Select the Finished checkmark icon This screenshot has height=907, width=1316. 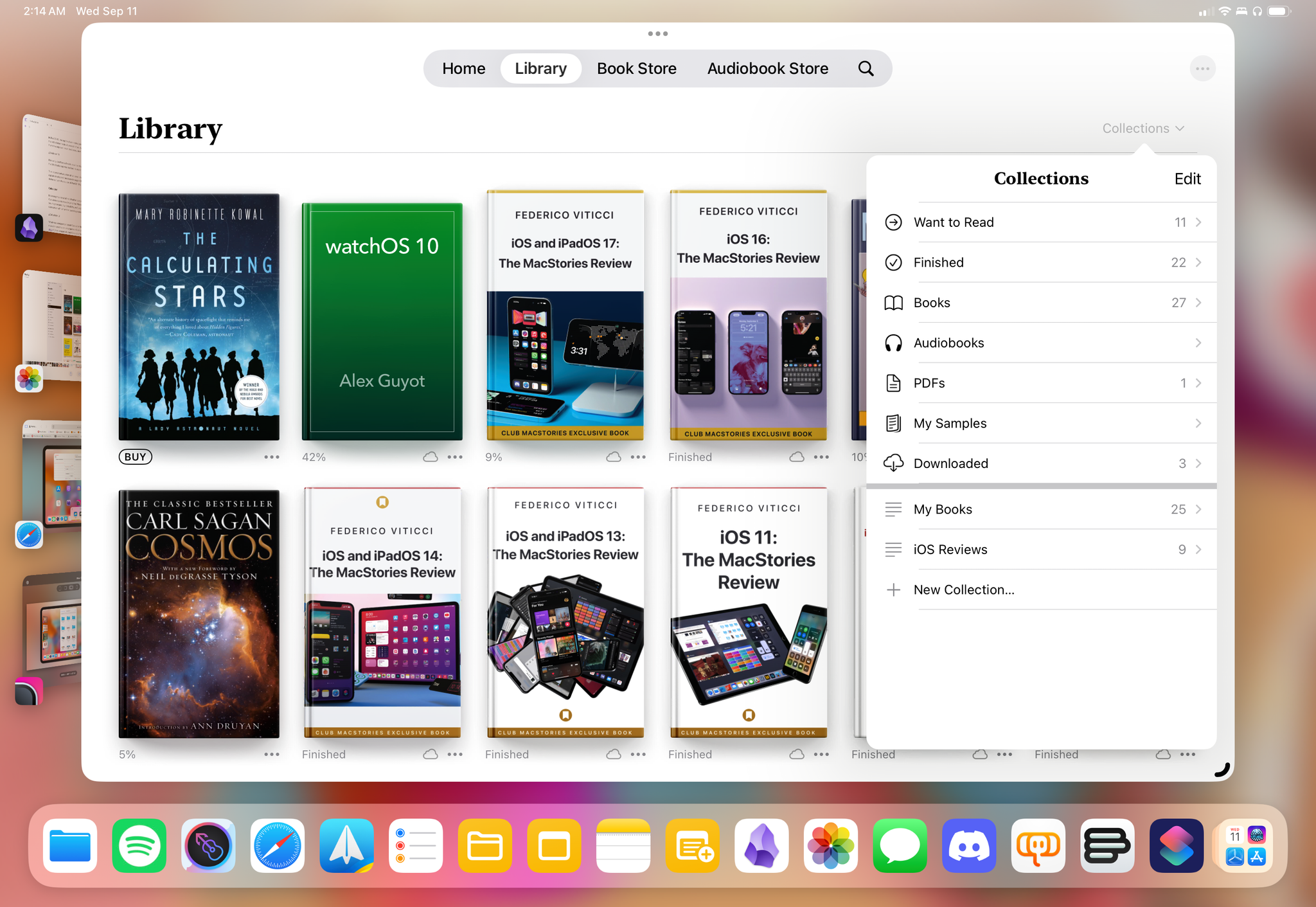pyautogui.click(x=893, y=262)
